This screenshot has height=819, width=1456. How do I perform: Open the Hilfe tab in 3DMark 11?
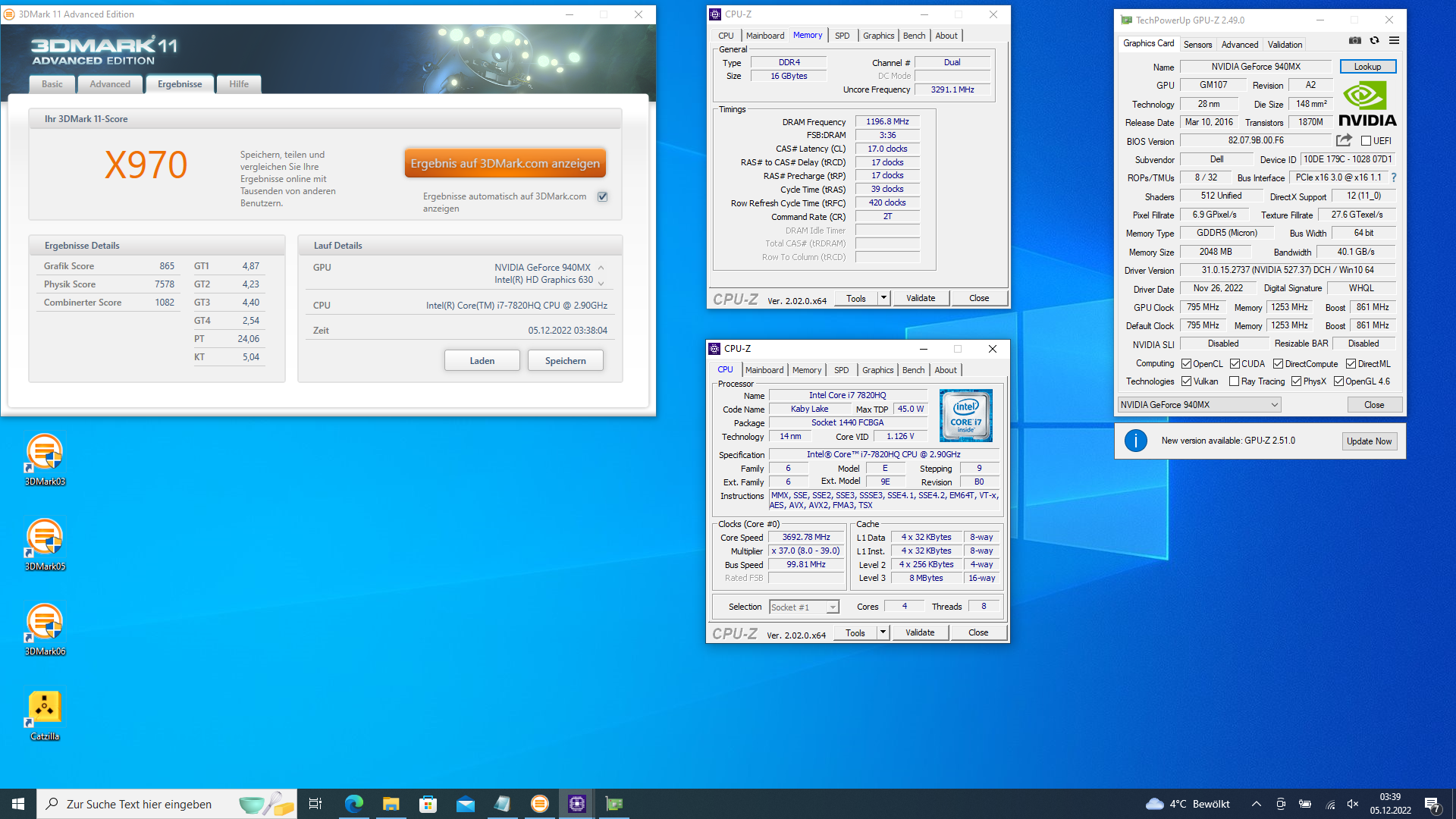point(239,84)
